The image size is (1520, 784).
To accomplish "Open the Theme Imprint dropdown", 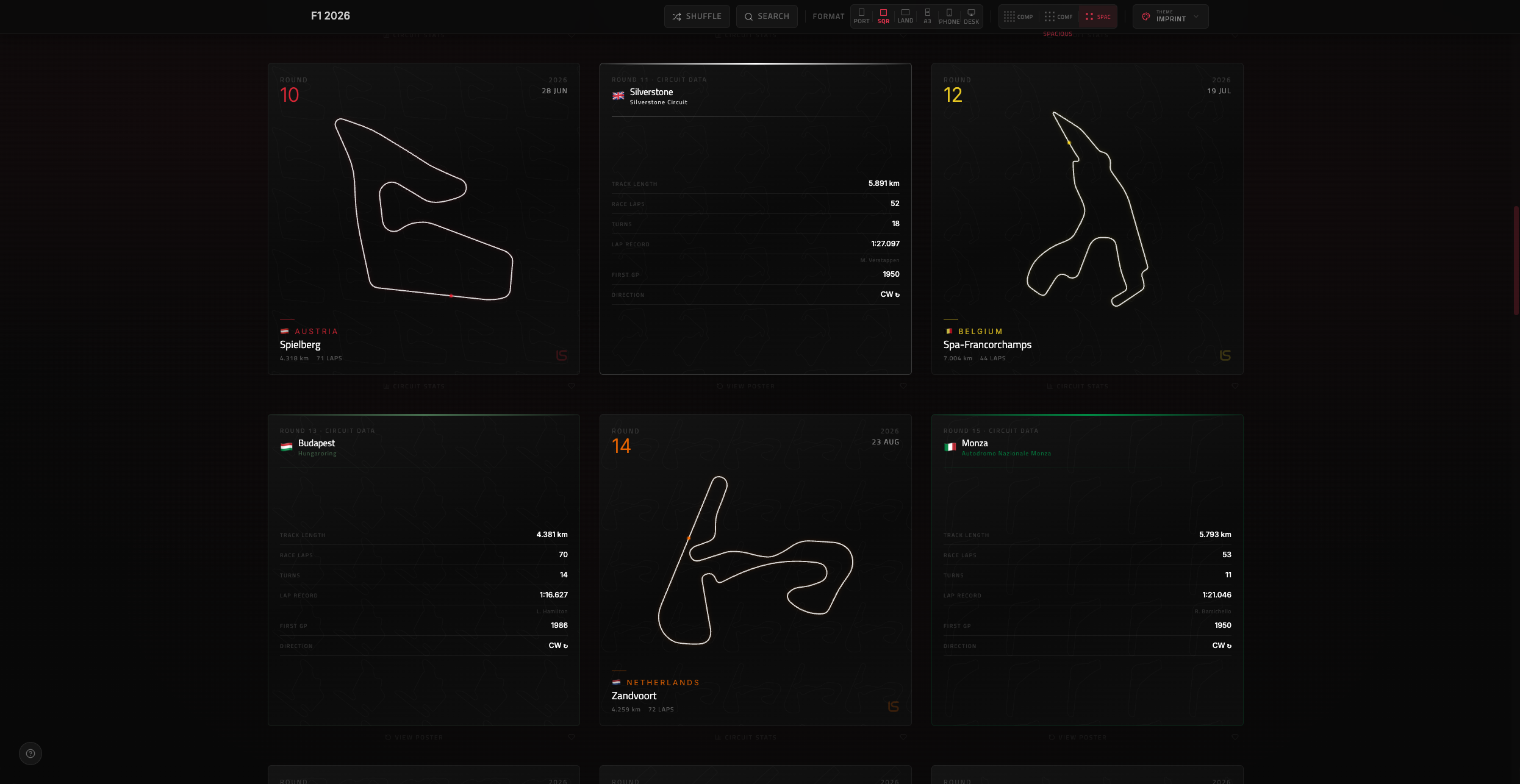I will (x=1170, y=16).
